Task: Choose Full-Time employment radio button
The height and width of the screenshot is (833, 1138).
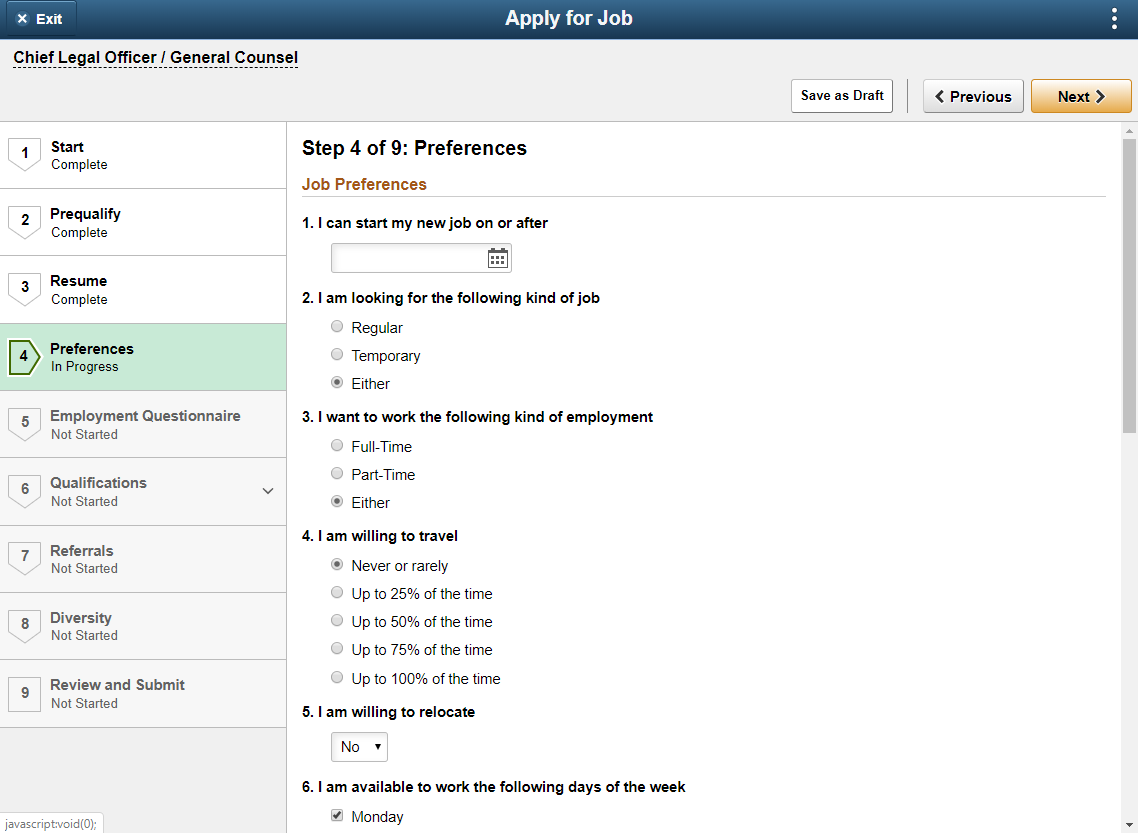Action: [x=337, y=446]
